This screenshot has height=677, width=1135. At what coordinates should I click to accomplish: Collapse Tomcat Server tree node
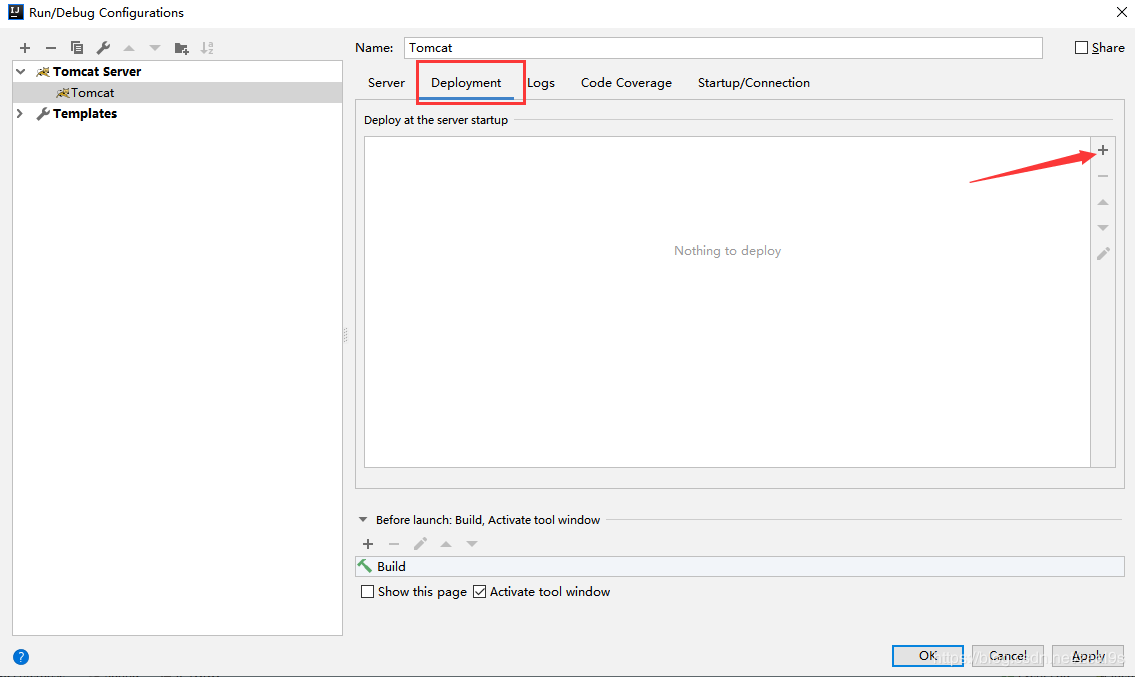pos(21,72)
